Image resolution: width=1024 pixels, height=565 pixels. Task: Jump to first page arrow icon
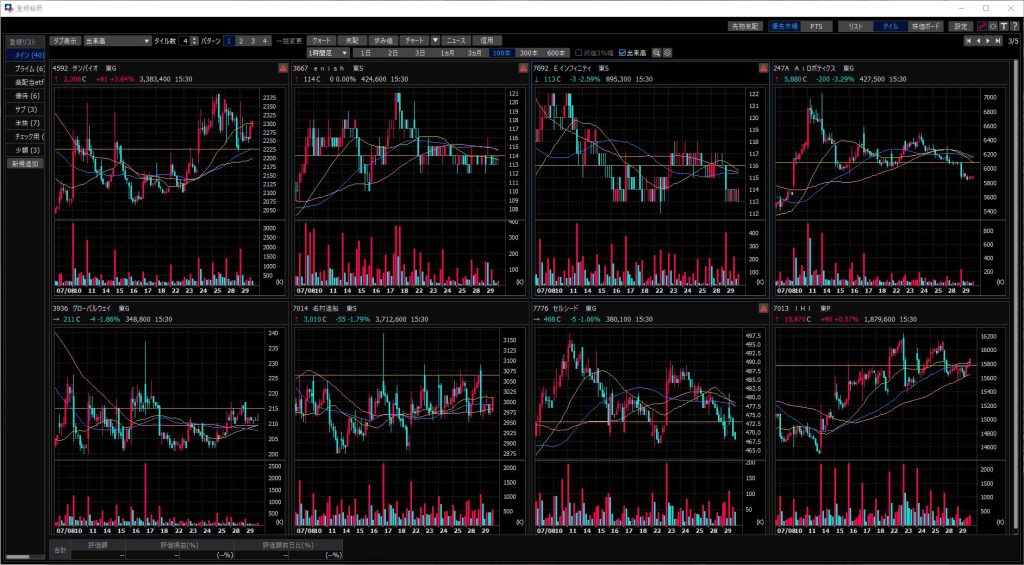(x=966, y=41)
